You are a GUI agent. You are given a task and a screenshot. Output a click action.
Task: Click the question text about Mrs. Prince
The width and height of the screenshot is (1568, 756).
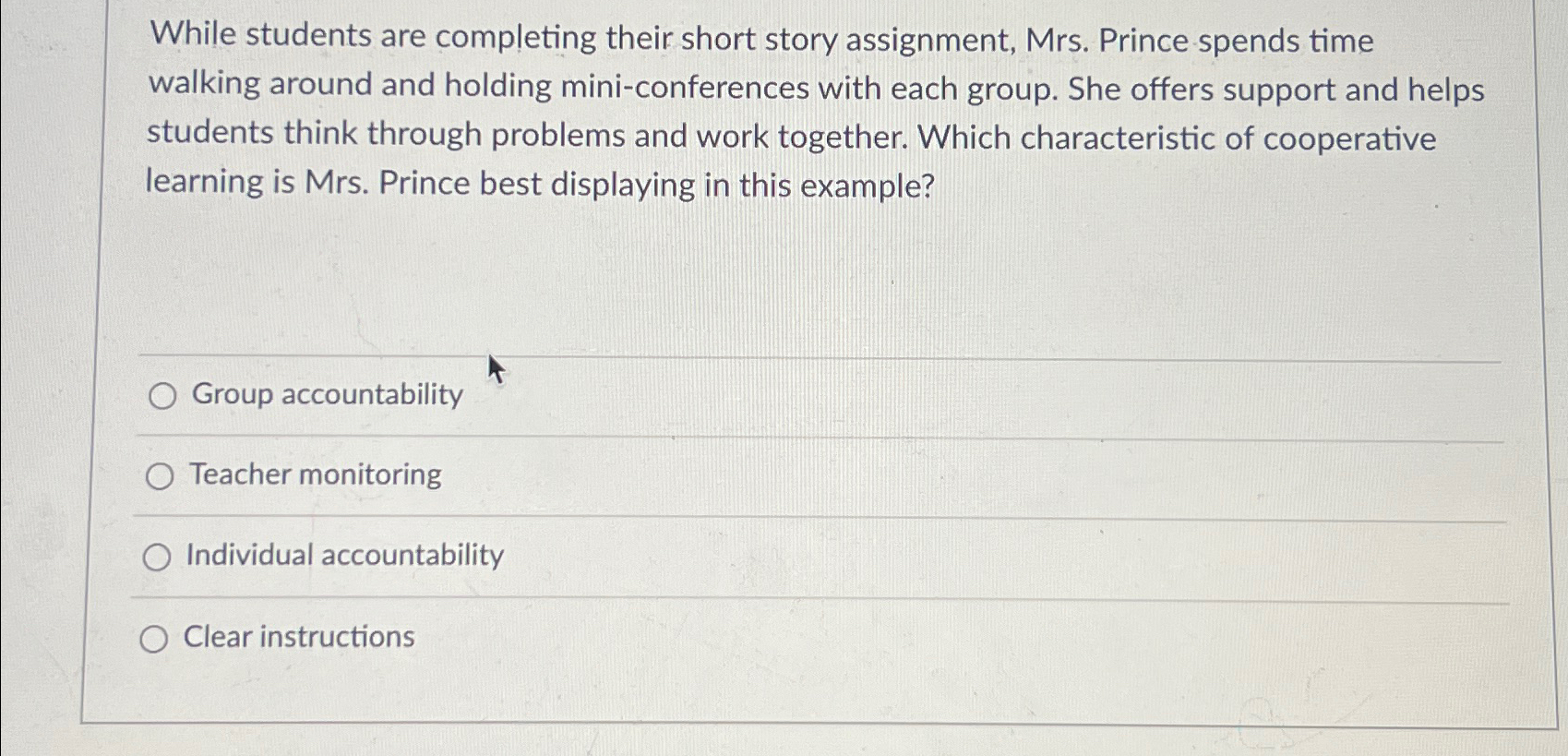coord(812,111)
